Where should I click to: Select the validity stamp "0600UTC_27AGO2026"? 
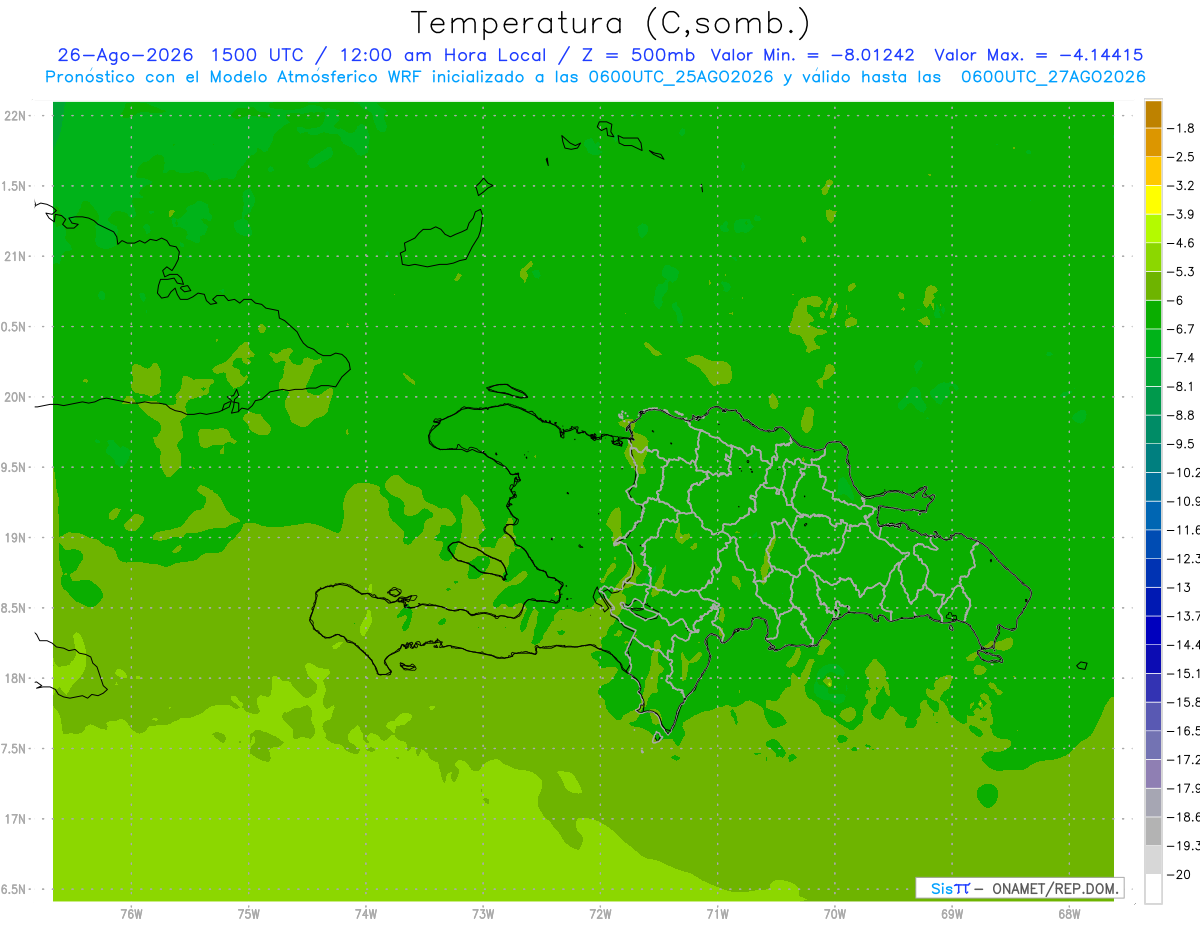[x=1053, y=77]
